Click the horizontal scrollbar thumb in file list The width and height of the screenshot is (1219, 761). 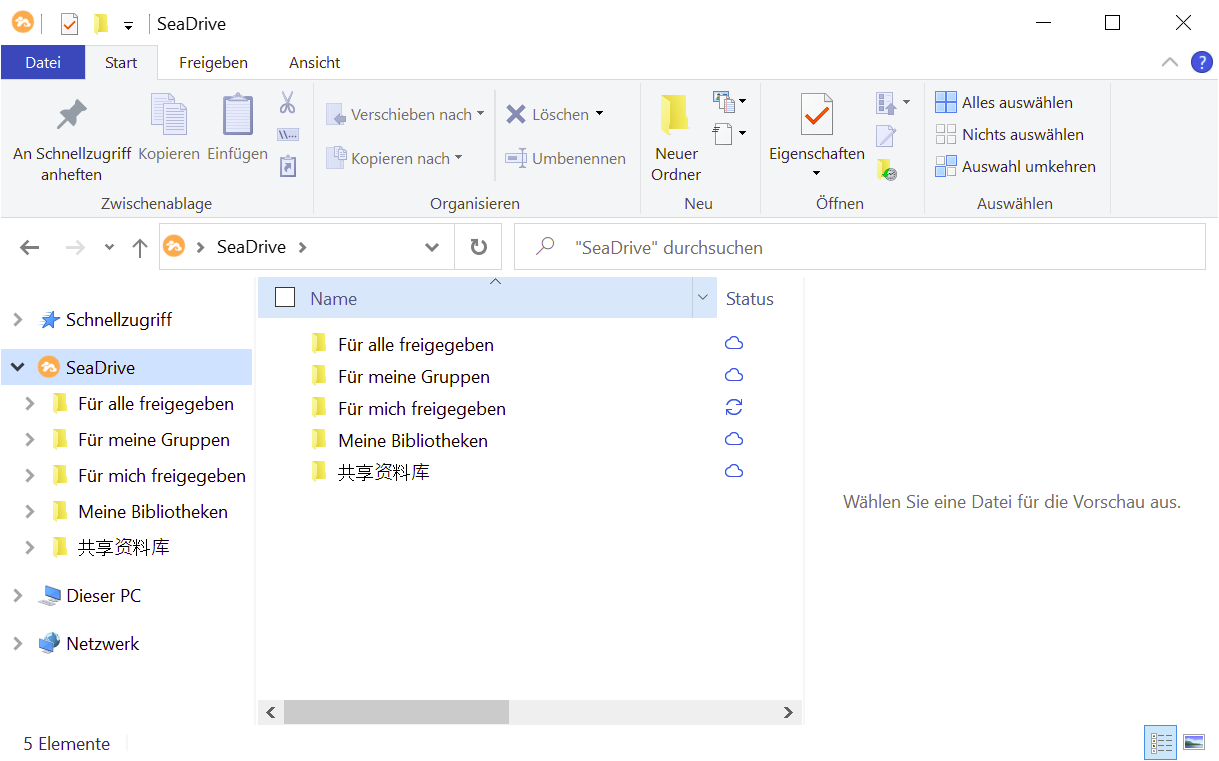click(x=396, y=712)
